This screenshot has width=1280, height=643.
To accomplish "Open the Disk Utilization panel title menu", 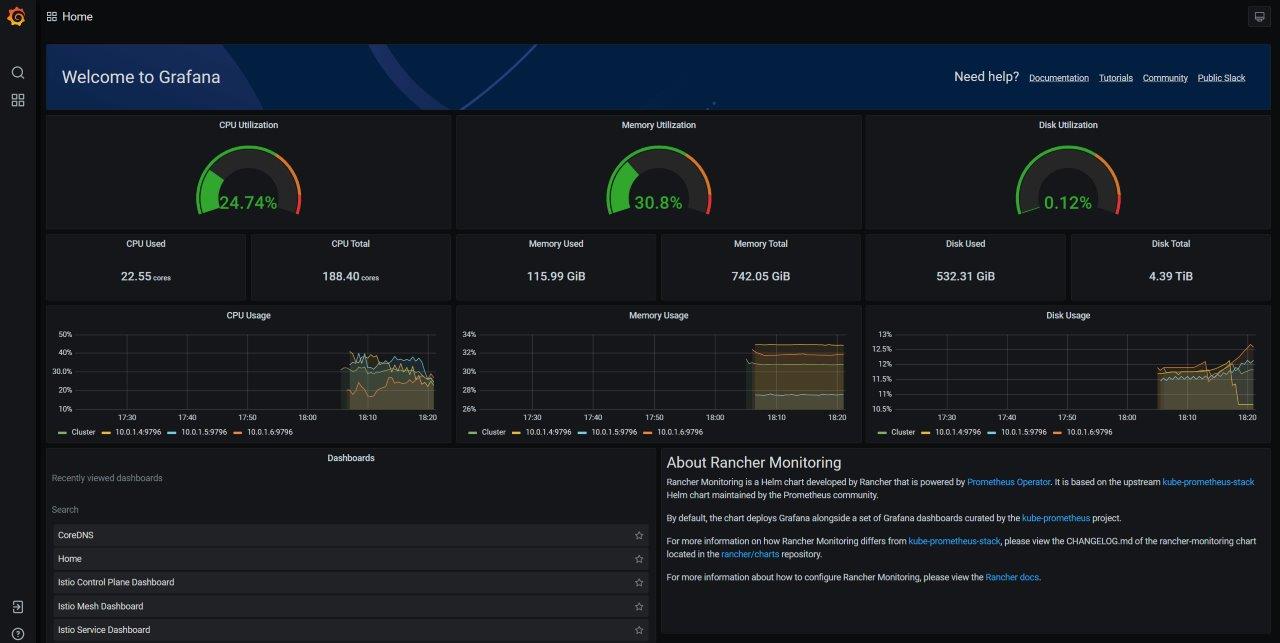I will [x=1068, y=125].
